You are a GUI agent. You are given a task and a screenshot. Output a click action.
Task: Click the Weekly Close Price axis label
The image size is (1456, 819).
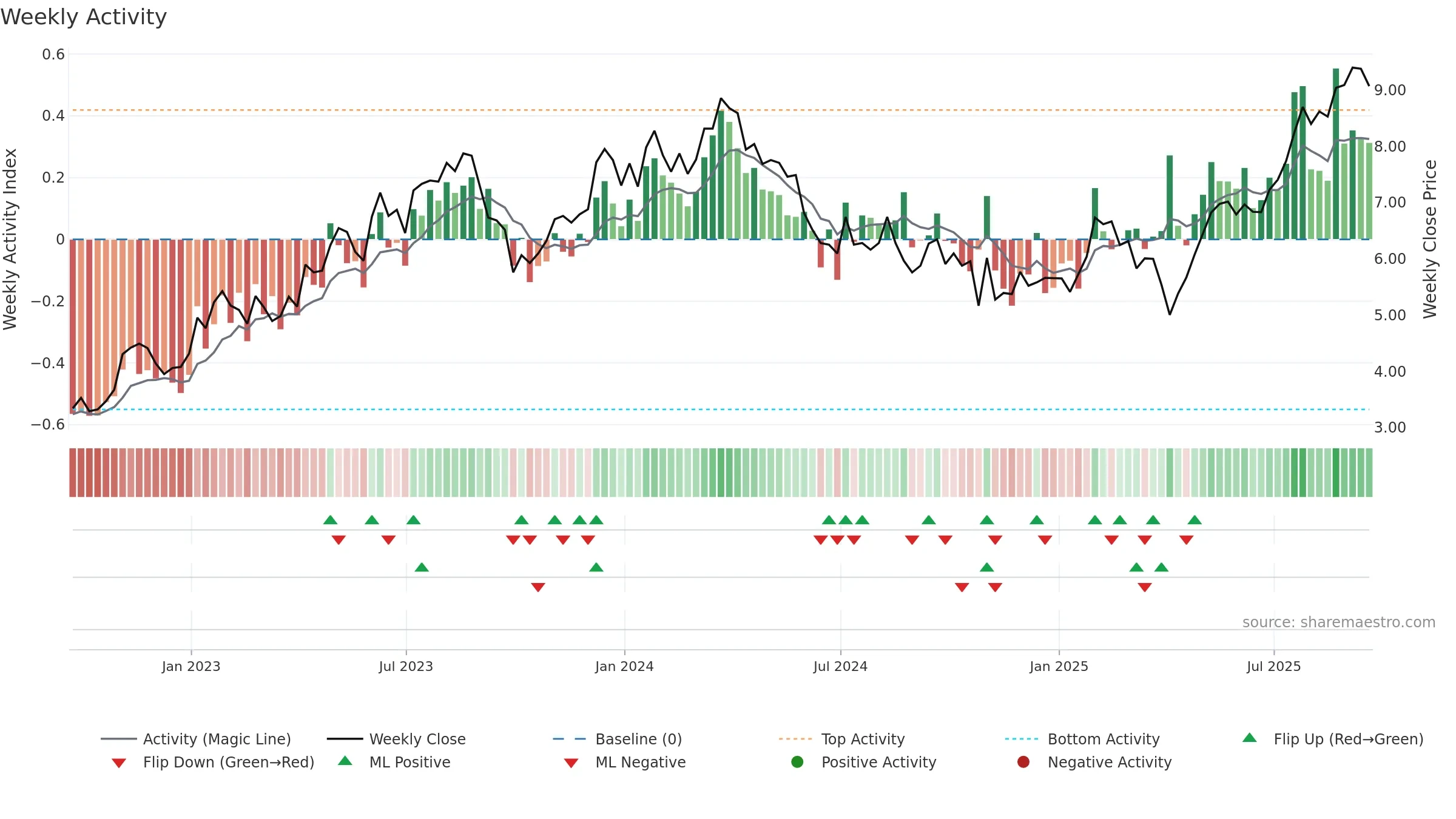point(1430,239)
